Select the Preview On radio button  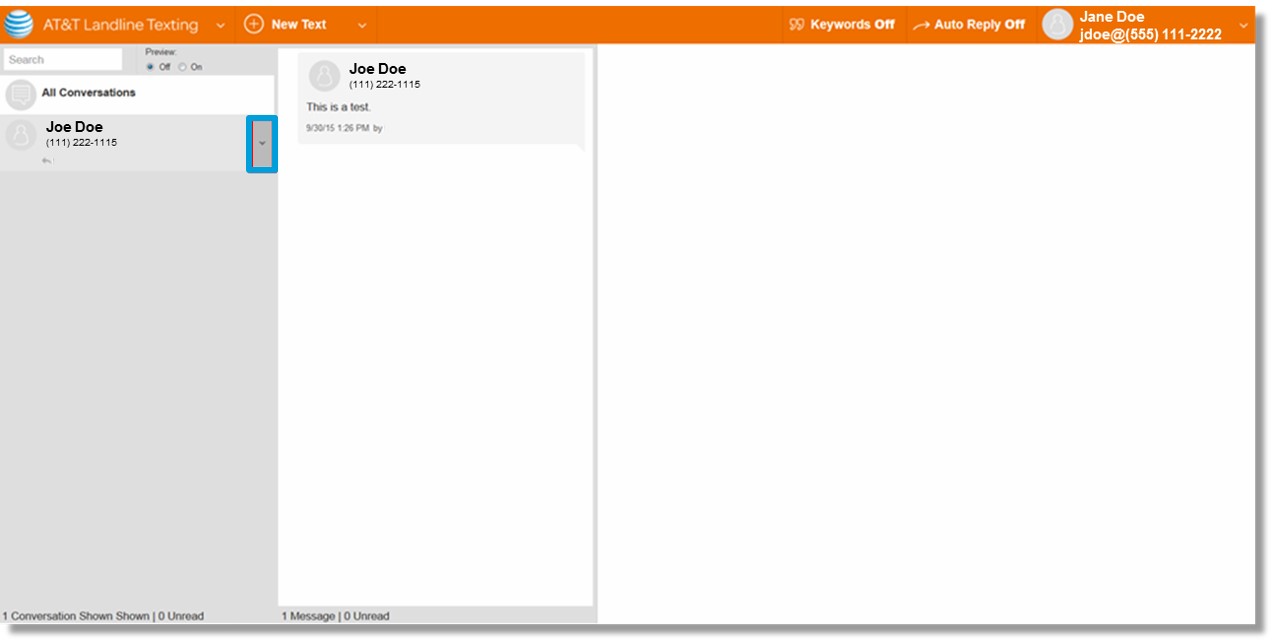pyautogui.click(x=182, y=67)
